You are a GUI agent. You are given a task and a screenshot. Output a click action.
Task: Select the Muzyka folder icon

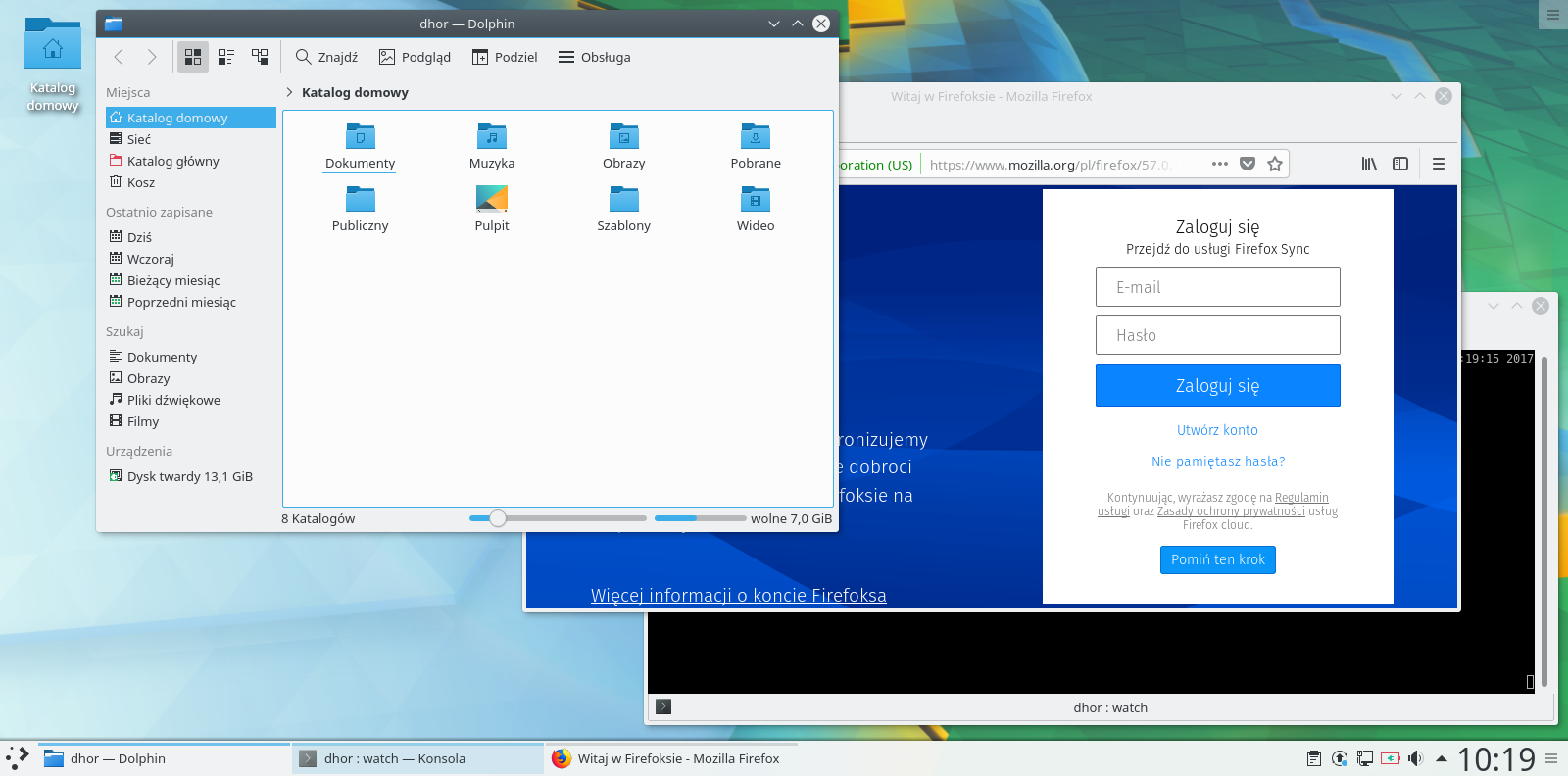492,136
